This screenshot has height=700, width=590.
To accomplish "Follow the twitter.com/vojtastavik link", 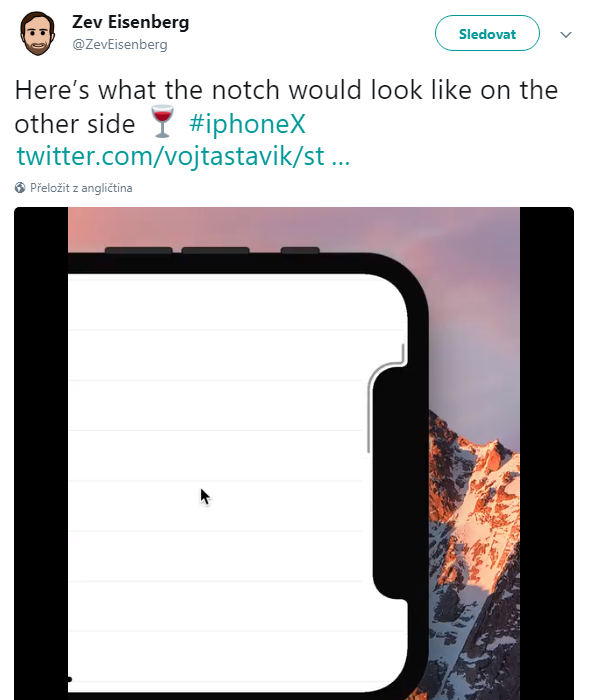I will tap(183, 156).
